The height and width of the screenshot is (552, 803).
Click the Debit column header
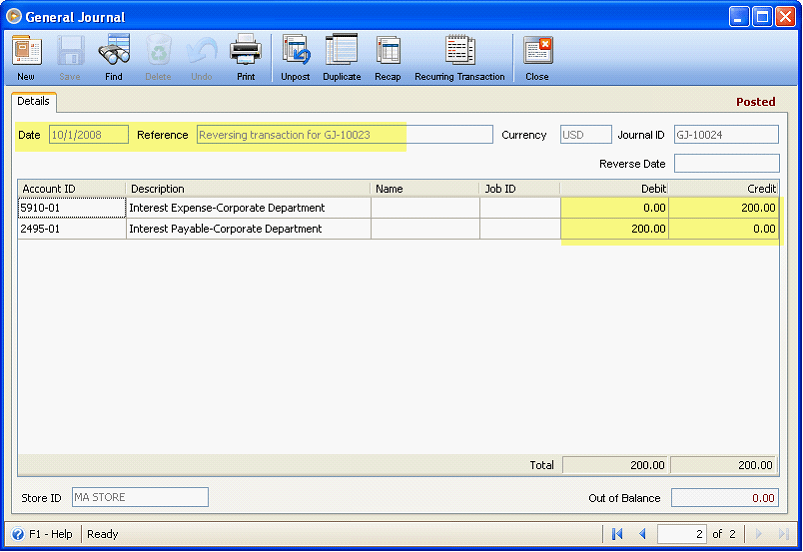coord(615,189)
